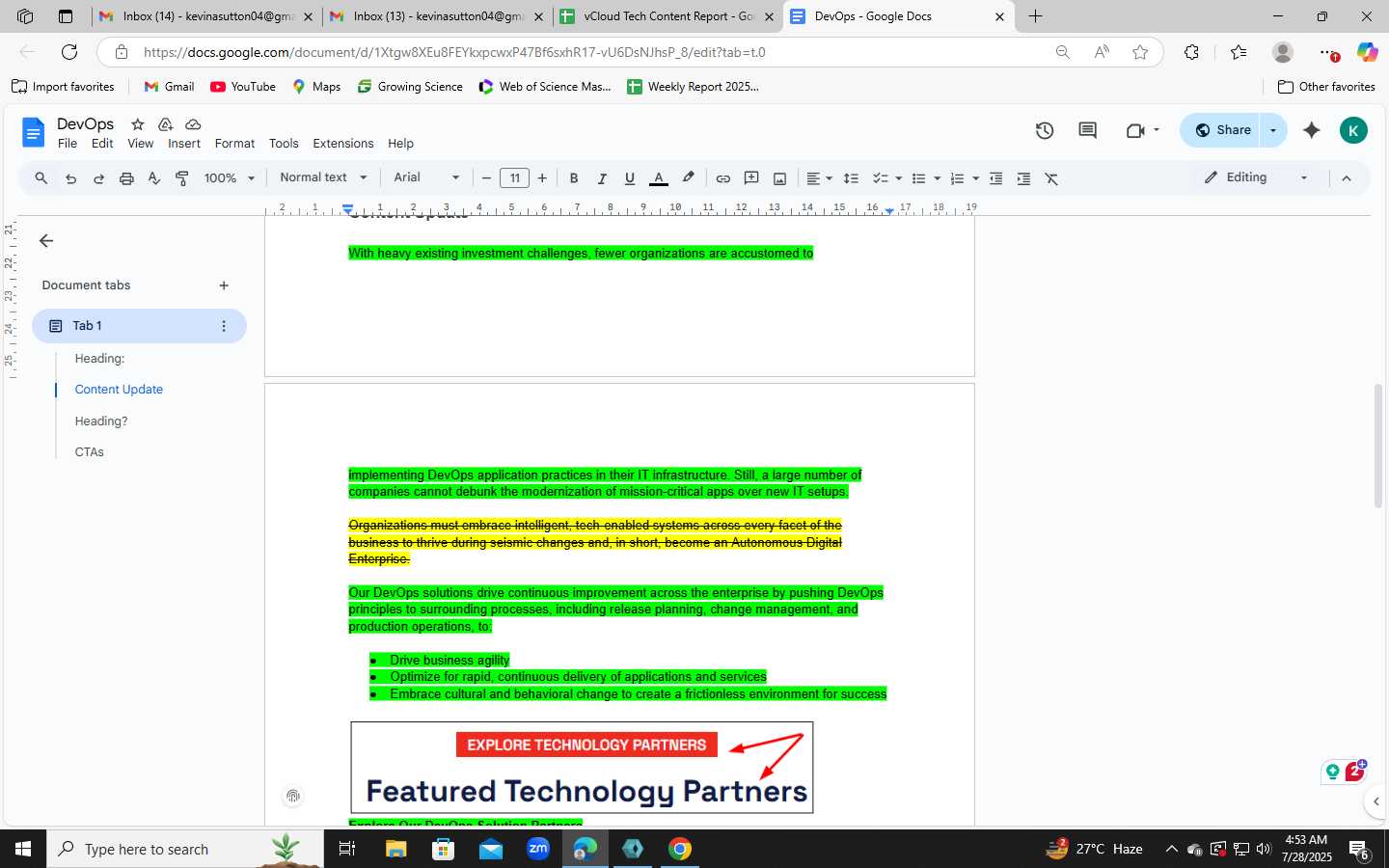The width and height of the screenshot is (1389, 868).
Task: Add a new document tab
Action: 224,285
